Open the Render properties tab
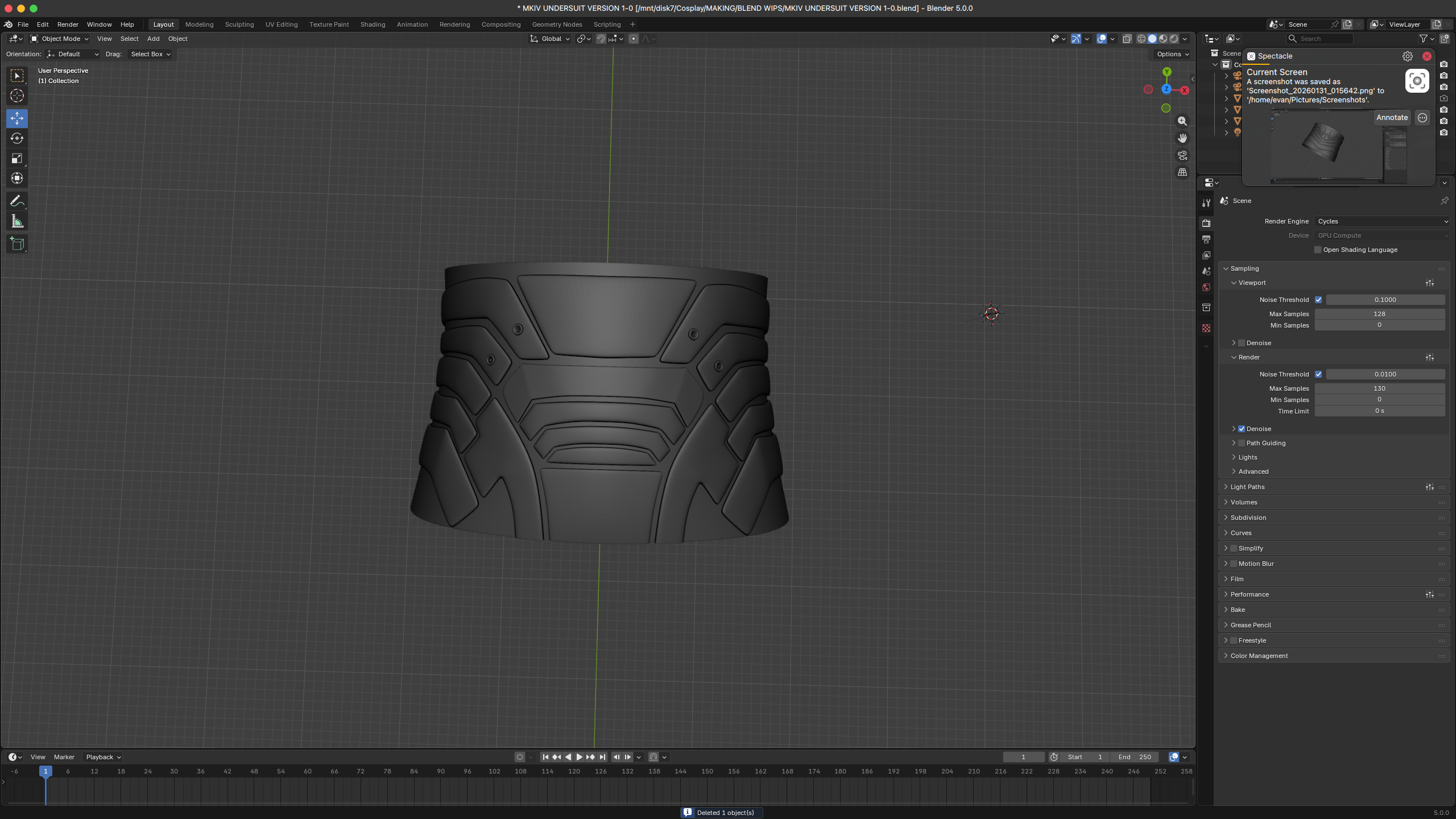The image size is (1456, 819). point(1206,223)
